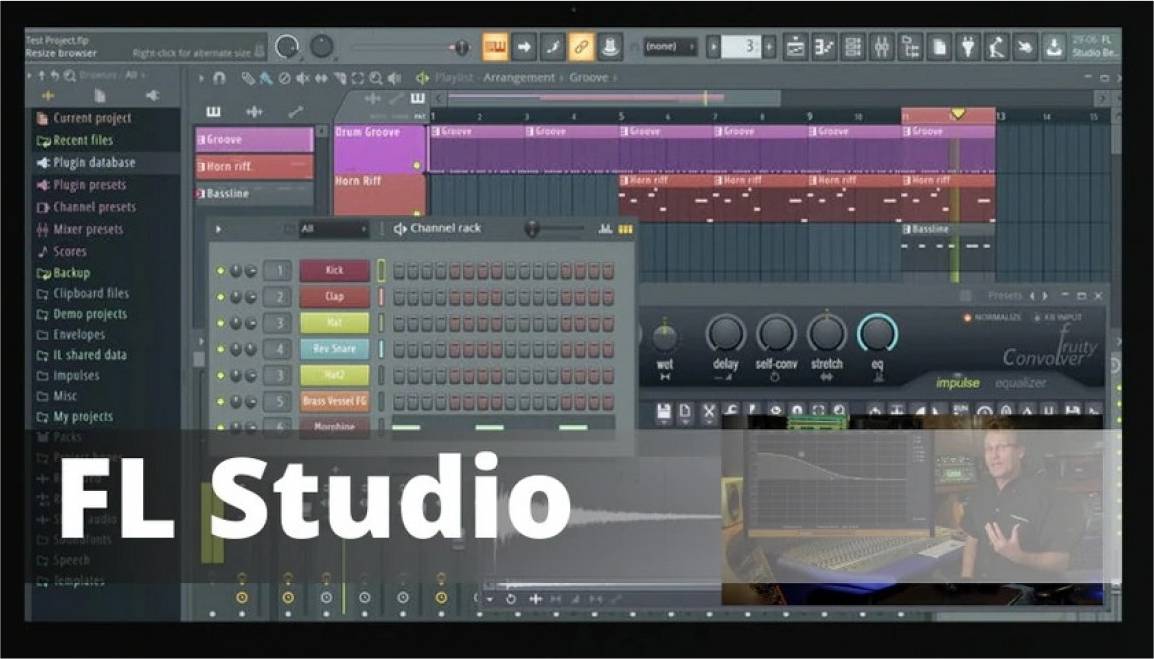Image resolution: width=1154 pixels, height=659 pixels.
Task: Mute the Kick channel green LED
Action: pyautogui.click(x=220, y=271)
